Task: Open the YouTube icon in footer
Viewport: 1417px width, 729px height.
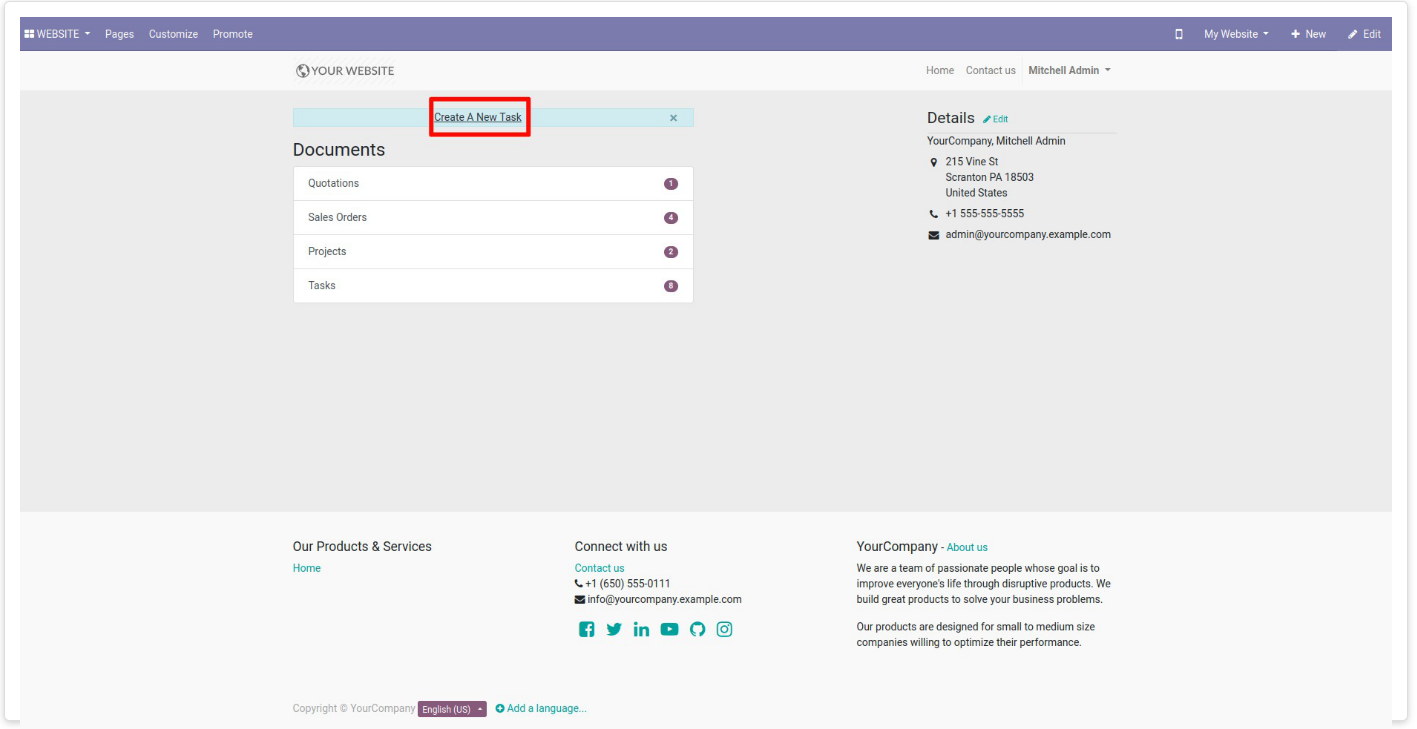Action: tap(669, 629)
